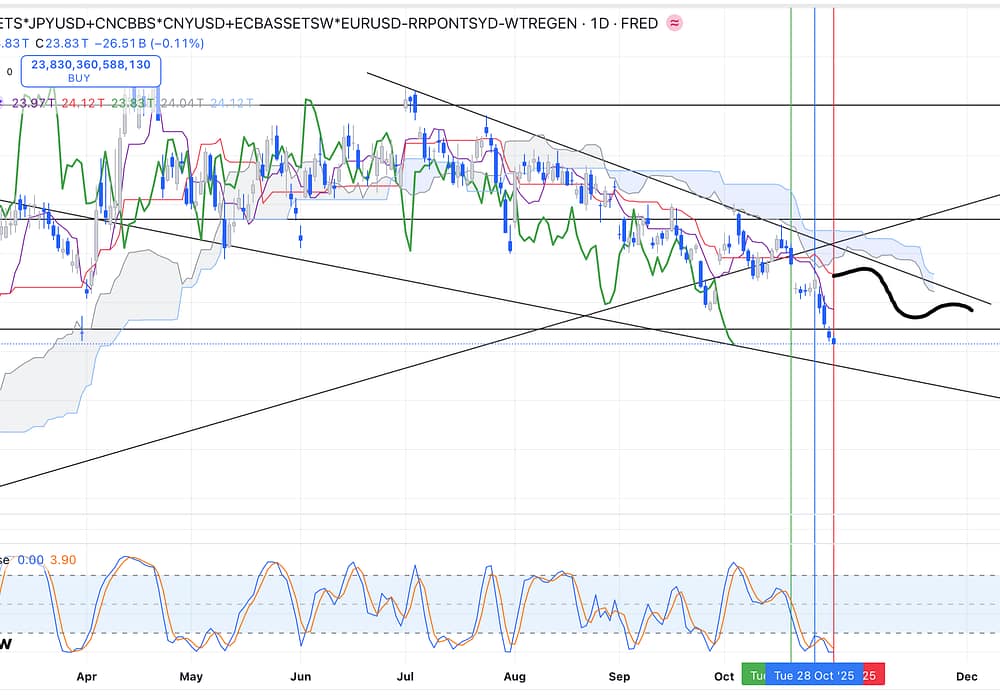Click the symbol formula title text
This screenshot has width=1000, height=700.
[x=290, y=22]
